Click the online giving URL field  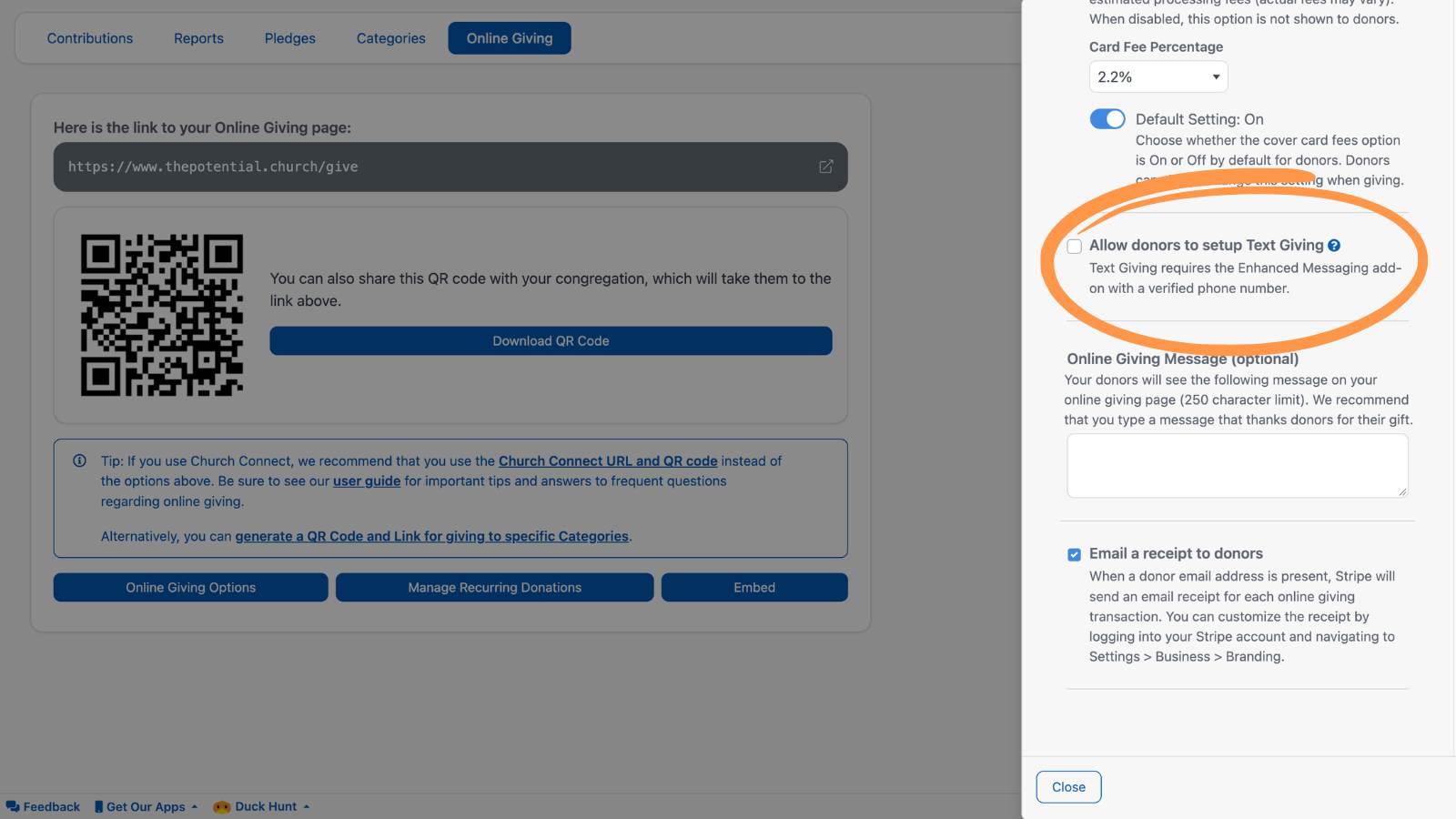450,167
